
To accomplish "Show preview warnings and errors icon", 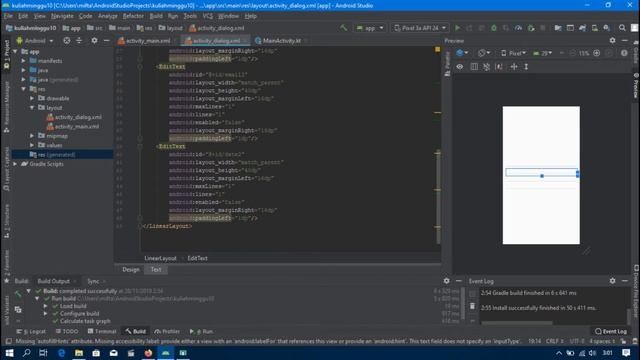I will click(x=624, y=53).
